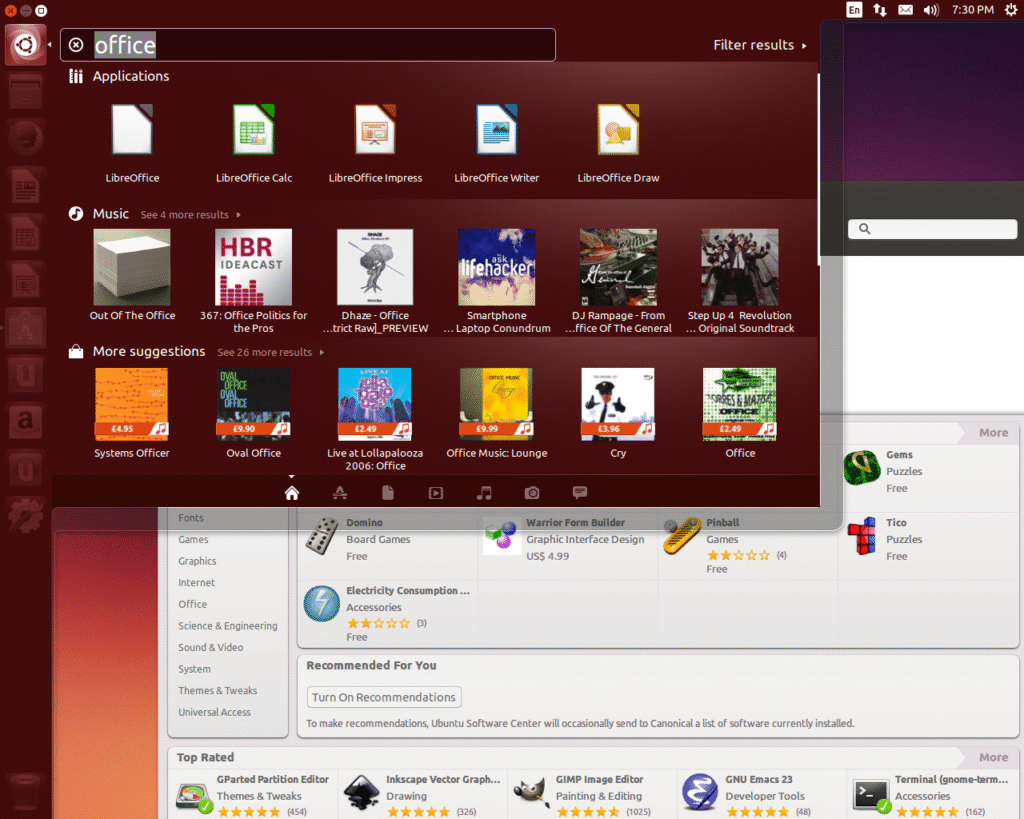Image resolution: width=1024 pixels, height=819 pixels.
Task: Open LibreOffice Writer application
Action: pyautogui.click(x=496, y=131)
